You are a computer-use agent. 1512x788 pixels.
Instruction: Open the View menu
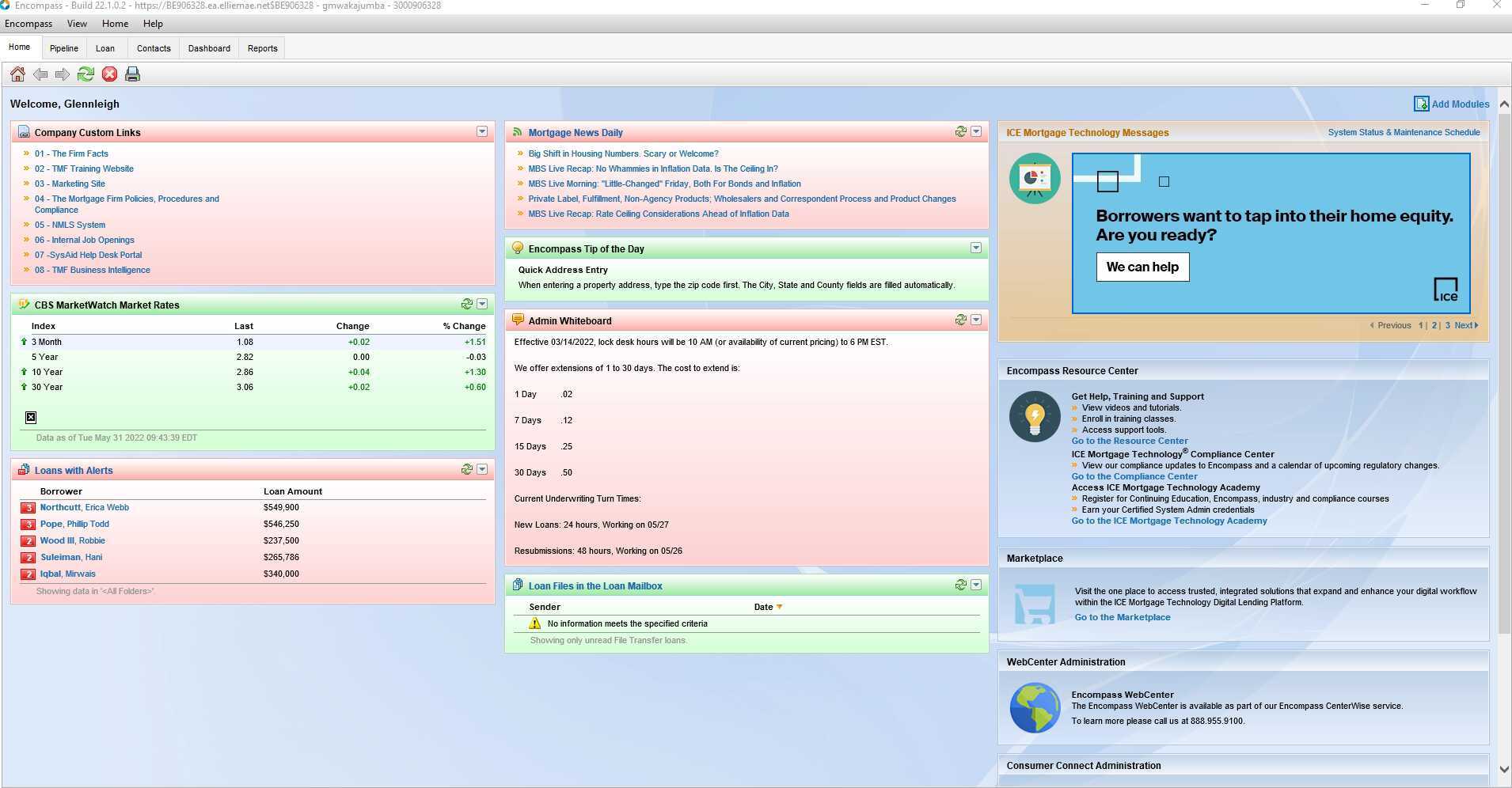pyautogui.click(x=77, y=24)
